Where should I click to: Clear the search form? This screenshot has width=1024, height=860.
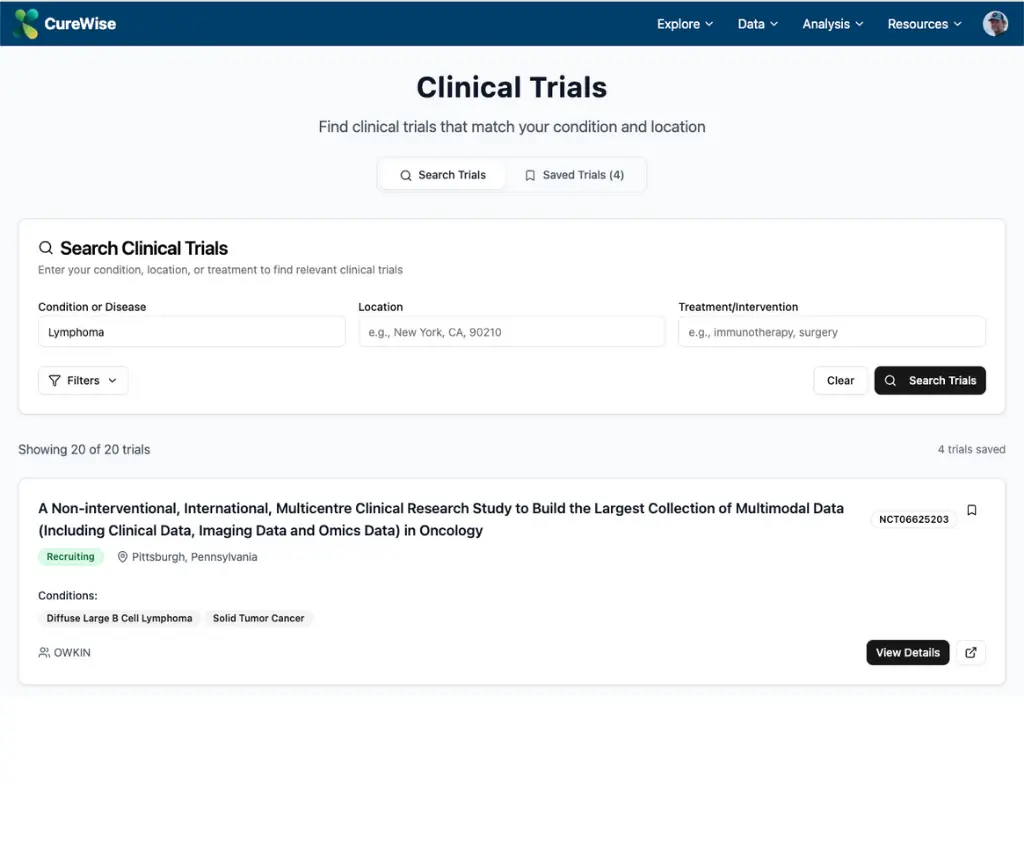(x=840, y=380)
